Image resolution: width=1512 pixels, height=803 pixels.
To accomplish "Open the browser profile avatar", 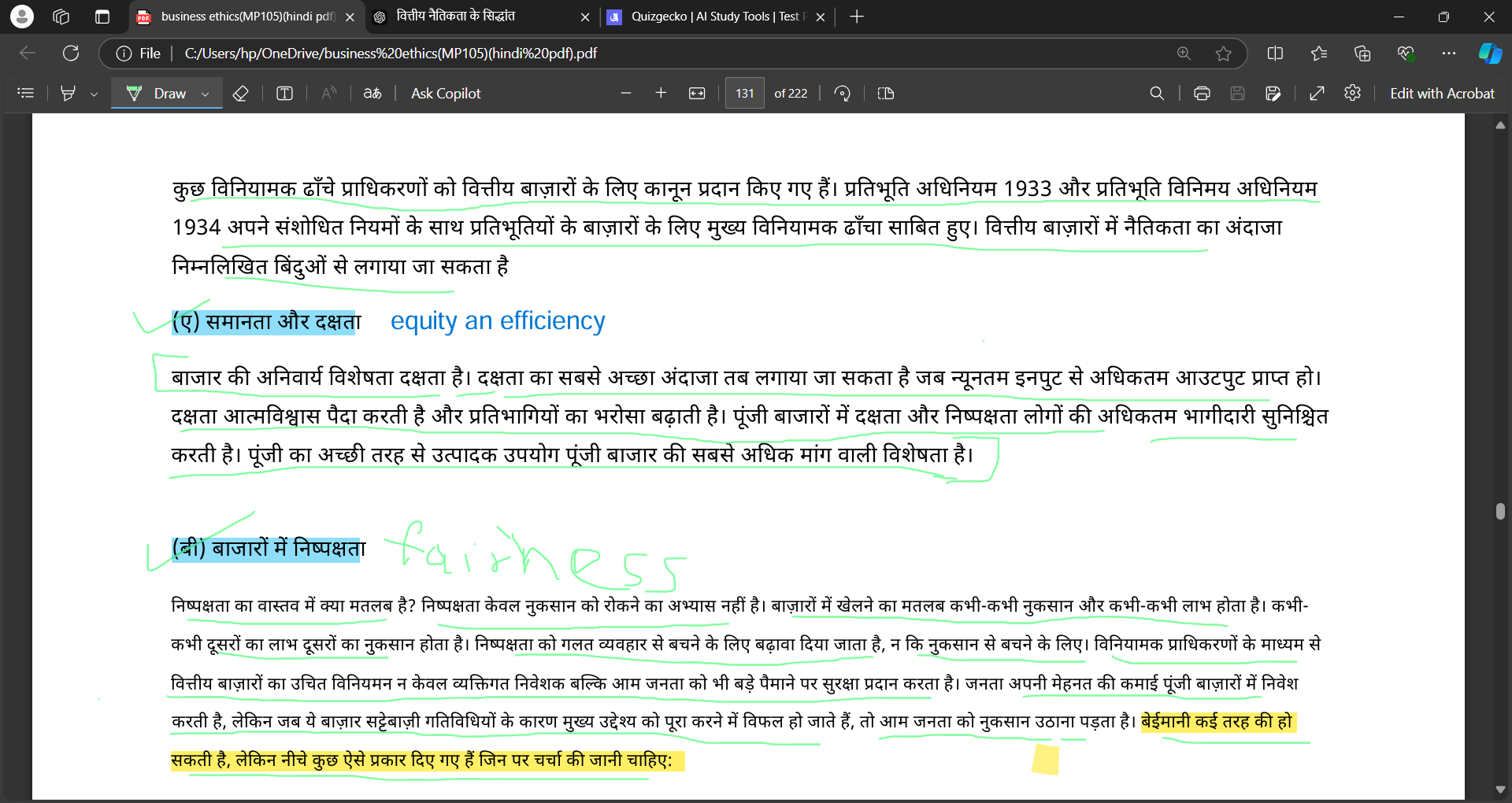I will (22, 16).
